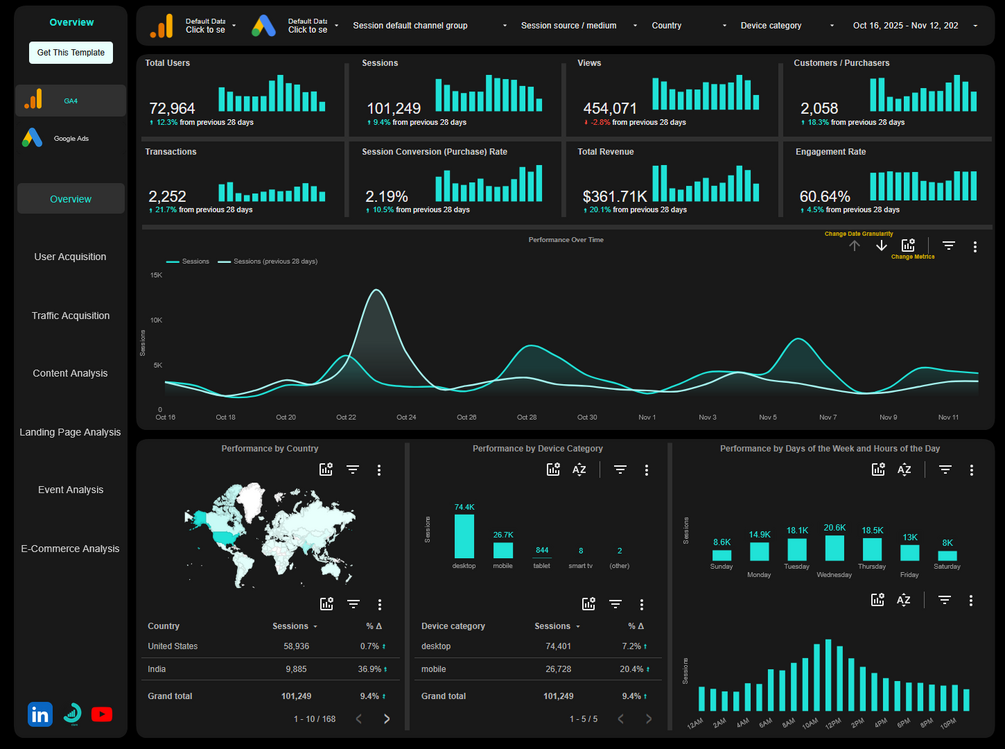
Task: Open optional metrics on device category bar chart
Action: coord(553,470)
